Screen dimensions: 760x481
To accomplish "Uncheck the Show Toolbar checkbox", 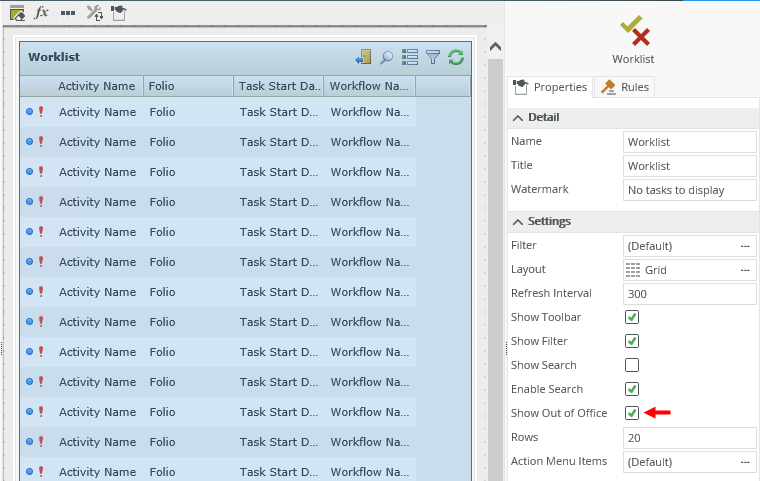I will 632,317.
